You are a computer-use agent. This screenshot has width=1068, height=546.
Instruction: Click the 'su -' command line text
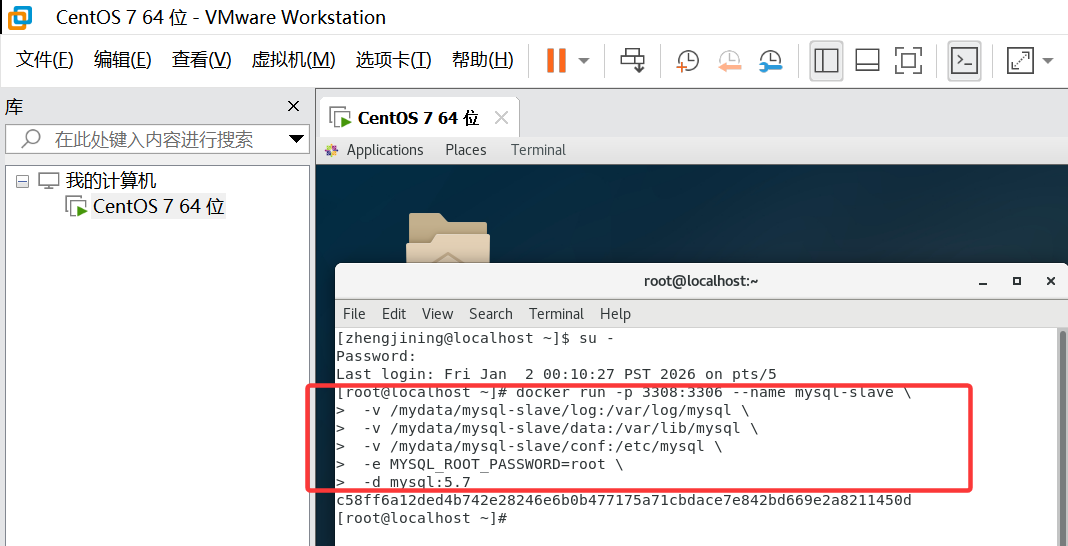click(596, 338)
